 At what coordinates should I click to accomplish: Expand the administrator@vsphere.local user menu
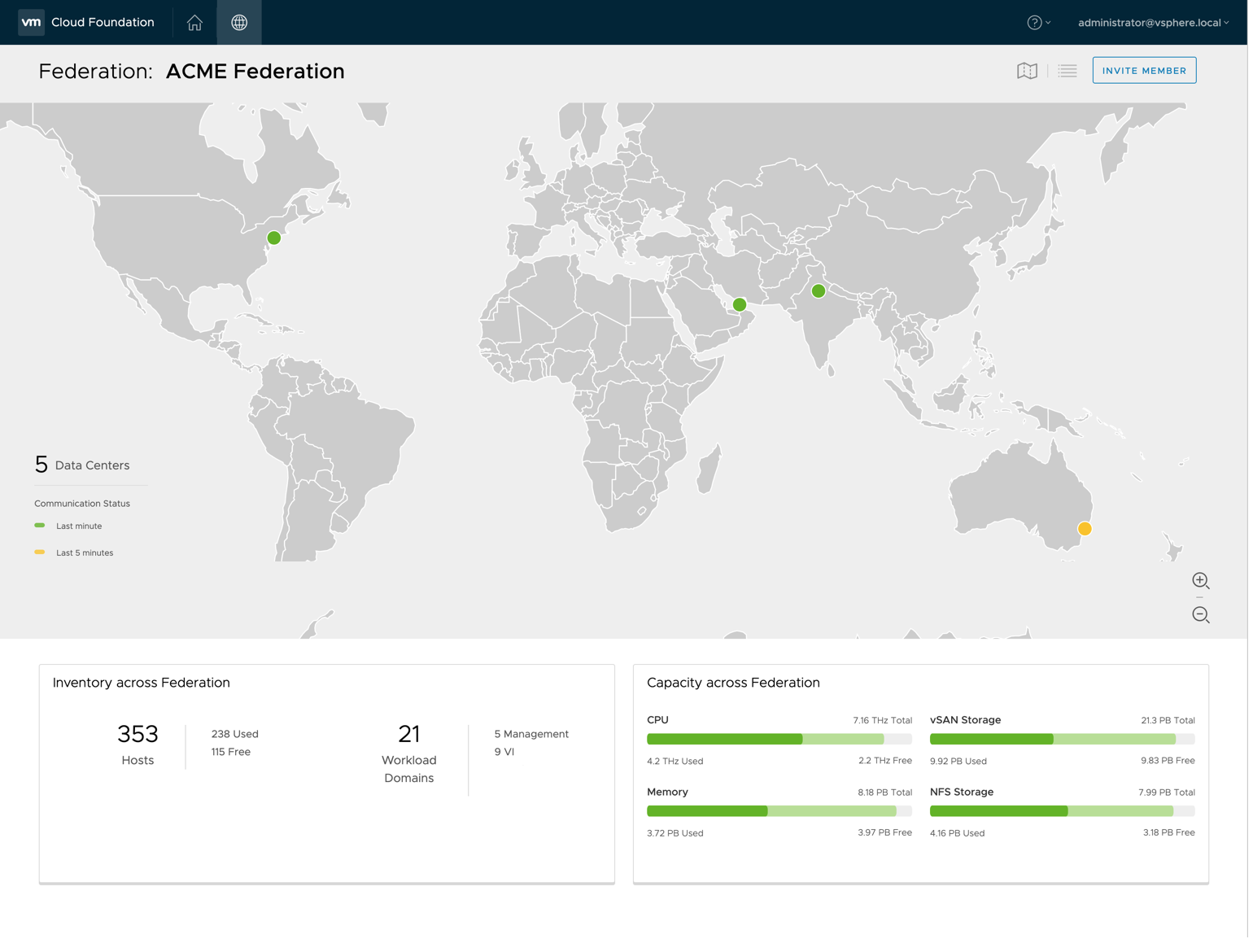click(x=1154, y=23)
